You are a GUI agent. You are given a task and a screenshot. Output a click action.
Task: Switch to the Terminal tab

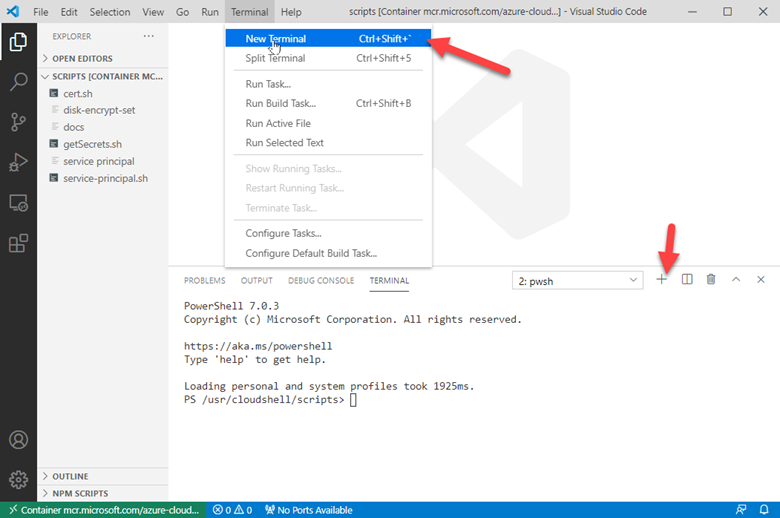pos(389,281)
